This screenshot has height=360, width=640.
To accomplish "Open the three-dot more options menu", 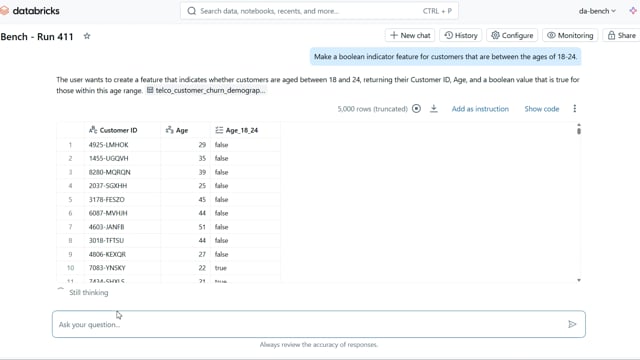I will pos(575,109).
